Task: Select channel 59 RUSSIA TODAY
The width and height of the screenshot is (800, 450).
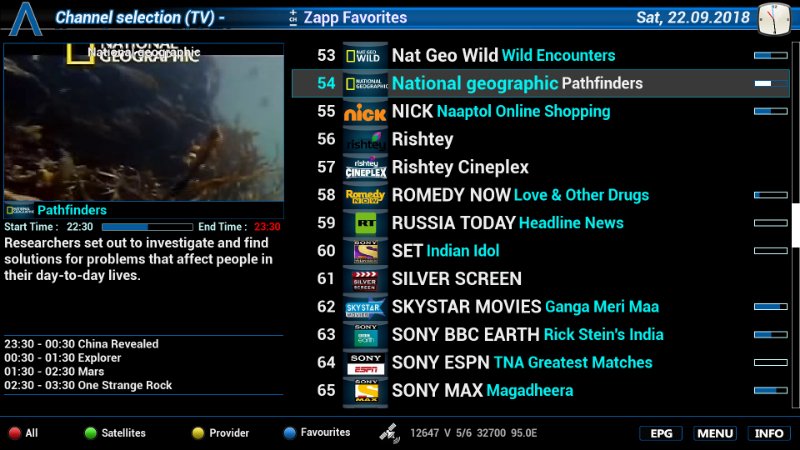Action: (x=540, y=223)
